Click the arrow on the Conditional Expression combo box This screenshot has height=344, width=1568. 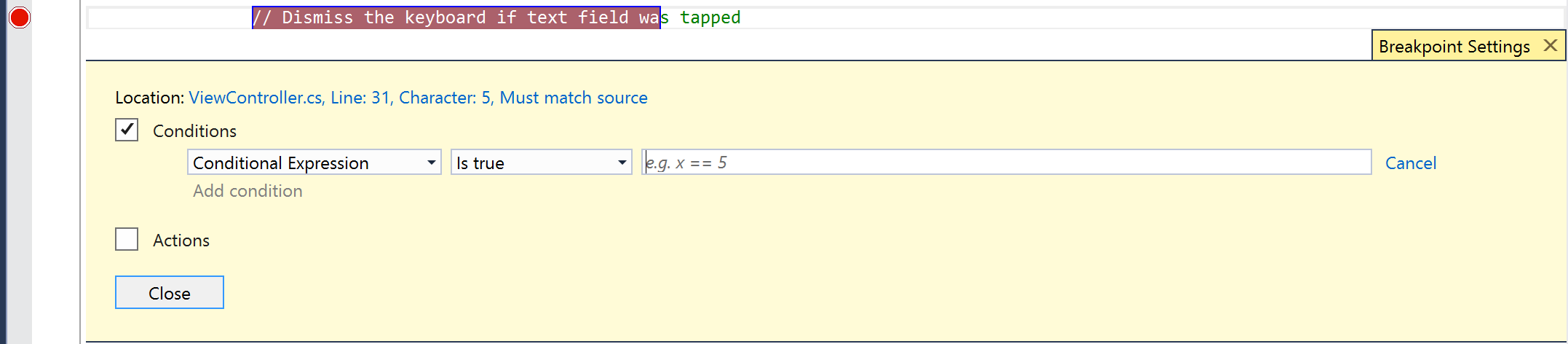click(432, 163)
